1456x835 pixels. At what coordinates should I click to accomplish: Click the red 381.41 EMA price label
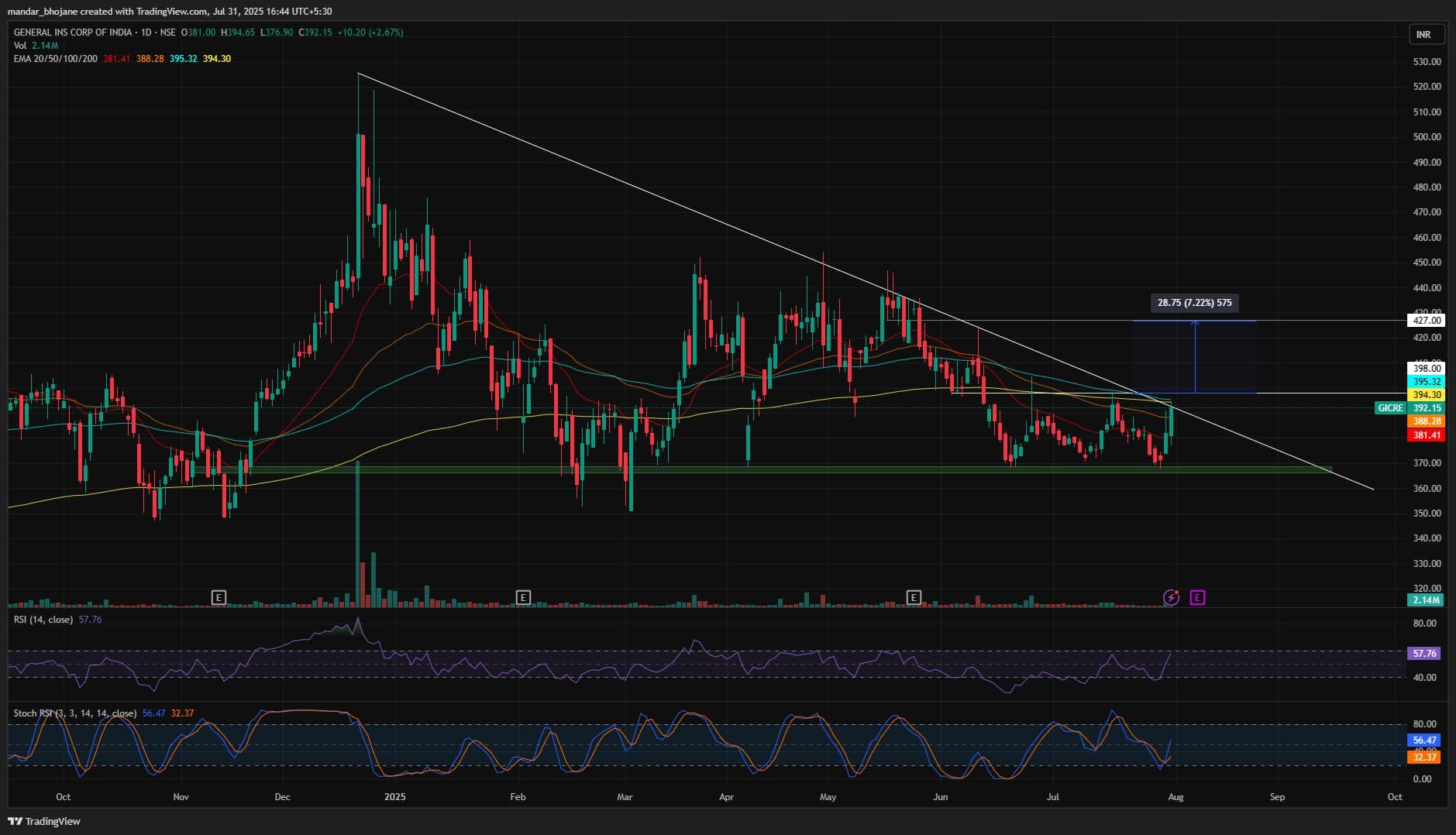point(1426,435)
